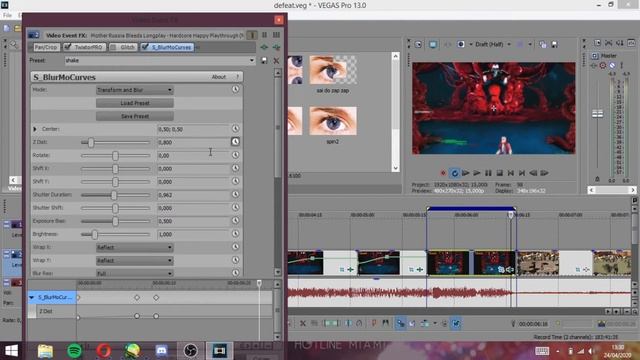Screen dimensions: 640x360
Task: Delete the preset with the X icon
Action: click(x=276, y=60)
